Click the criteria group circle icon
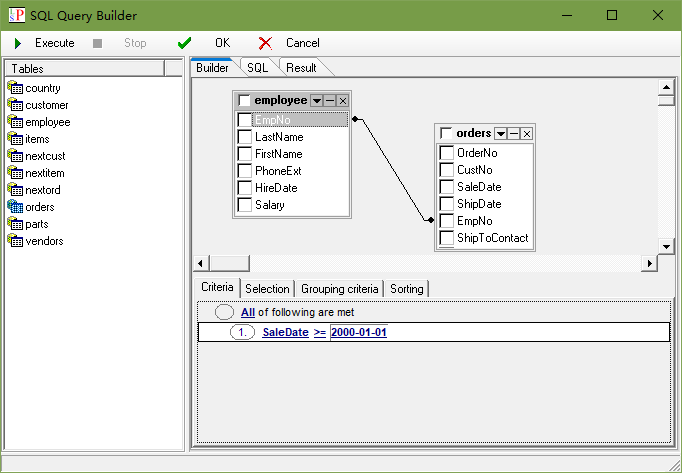 [x=225, y=312]
